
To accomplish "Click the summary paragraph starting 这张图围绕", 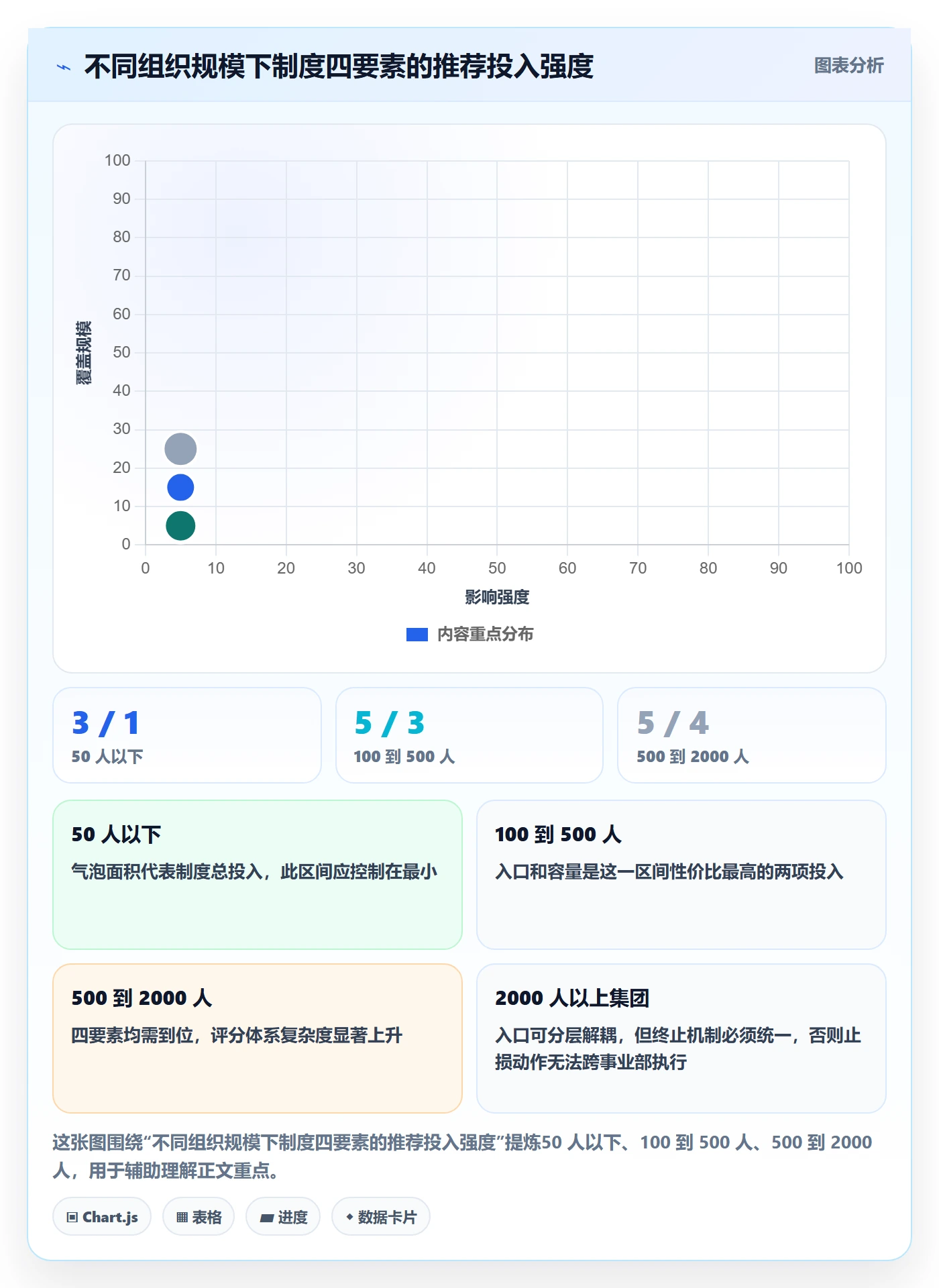I will point(463,1157).
